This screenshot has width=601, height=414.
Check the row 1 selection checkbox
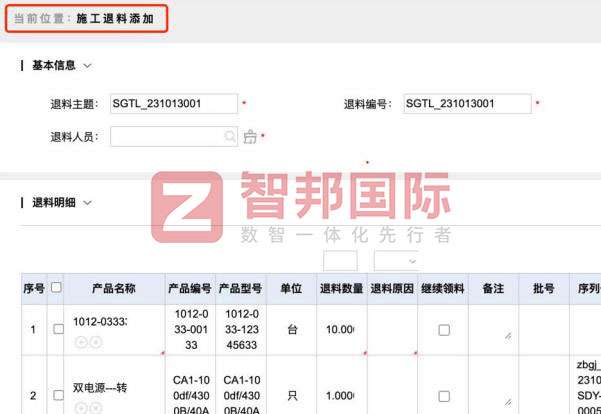click(59, 329)
